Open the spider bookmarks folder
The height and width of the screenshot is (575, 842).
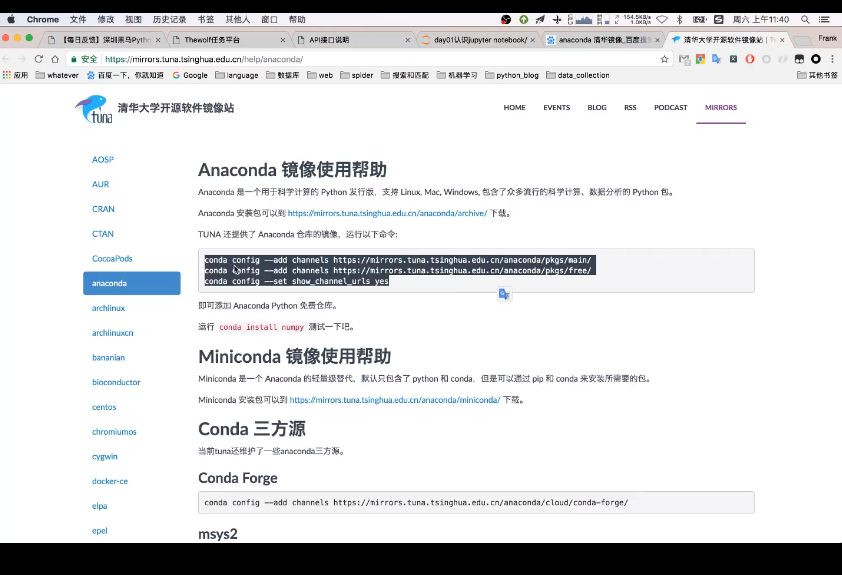click(x=357, y=75)
